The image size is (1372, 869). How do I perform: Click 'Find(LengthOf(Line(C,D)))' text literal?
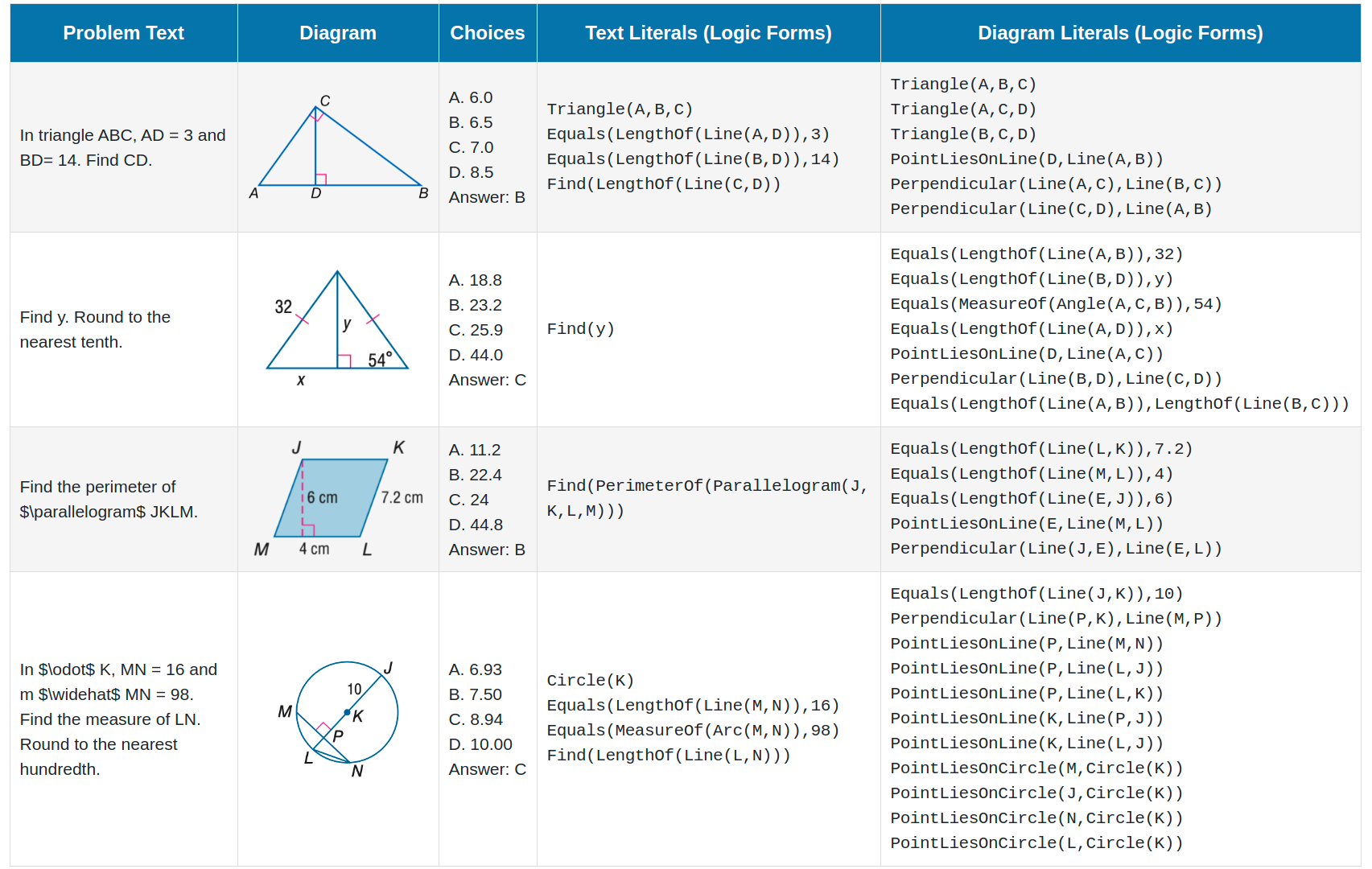click(664, 184)
